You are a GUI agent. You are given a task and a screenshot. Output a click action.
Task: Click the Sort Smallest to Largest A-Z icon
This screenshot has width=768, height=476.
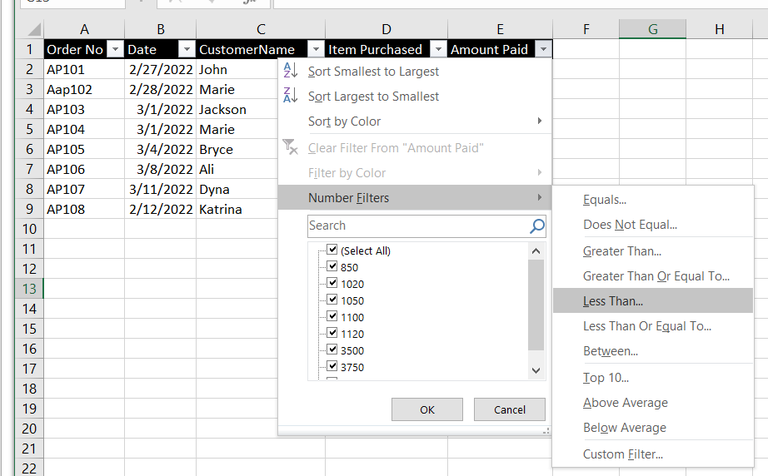[x=291, y=71]
